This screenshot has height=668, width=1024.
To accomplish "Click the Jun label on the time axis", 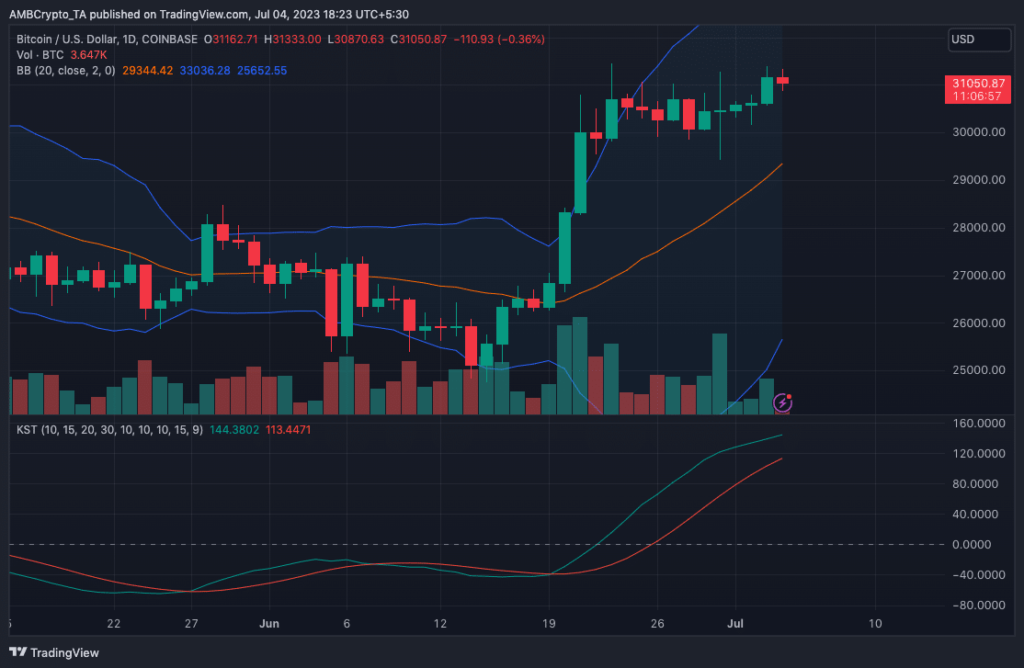I will 268,623.
